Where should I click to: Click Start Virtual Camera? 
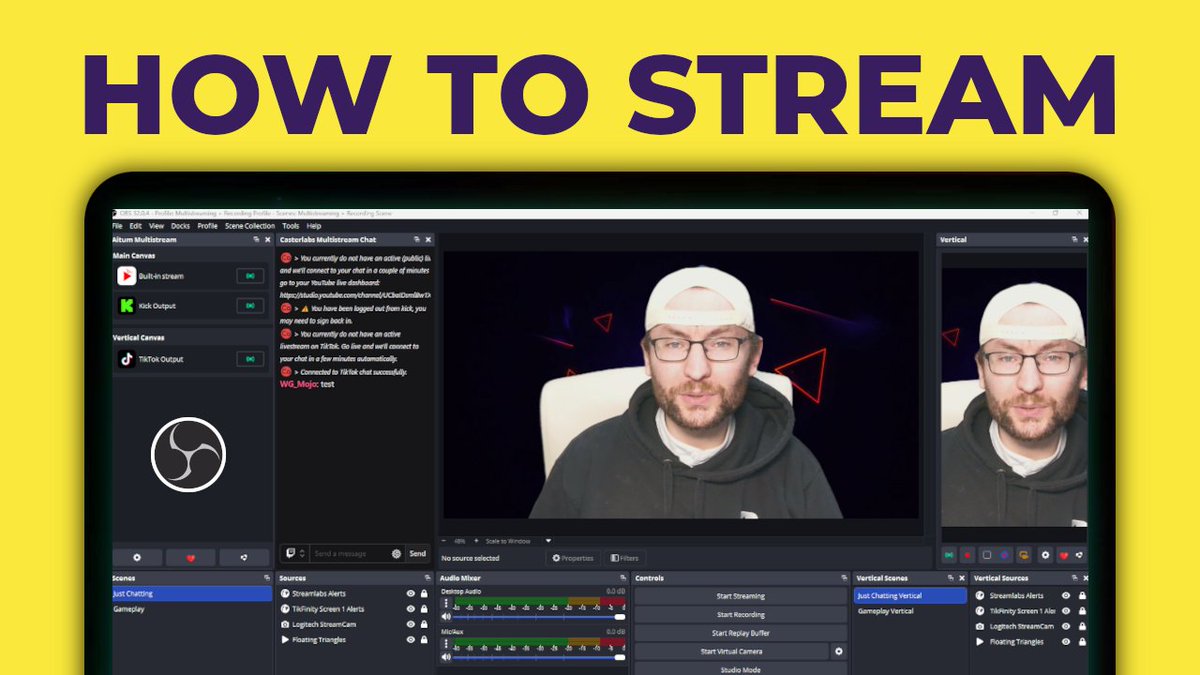click(x=732, y=651)
